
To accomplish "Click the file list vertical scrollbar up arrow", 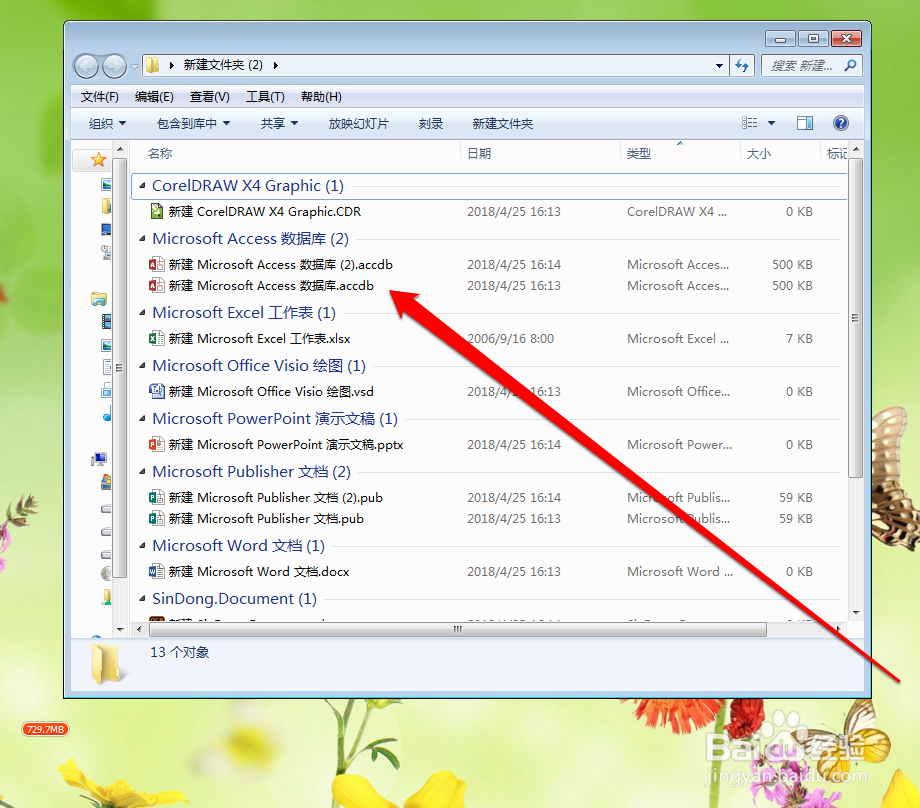I will coord(856,150).
